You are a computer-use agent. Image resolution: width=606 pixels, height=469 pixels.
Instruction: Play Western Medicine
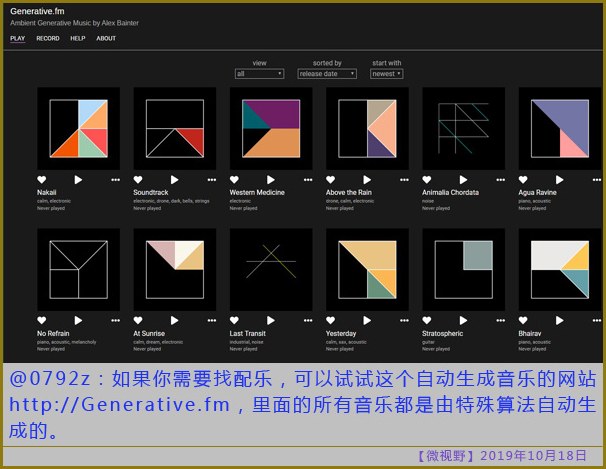pos(271,180)
